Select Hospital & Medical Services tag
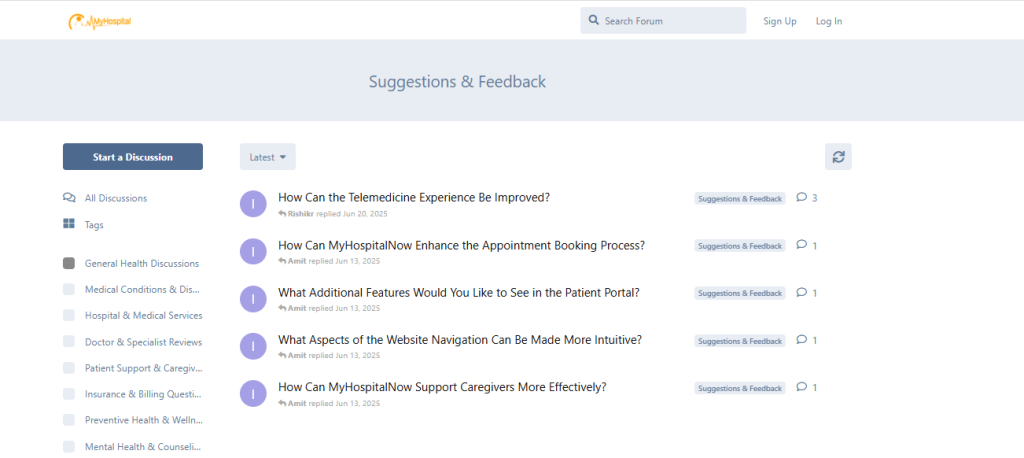 tap(143, 315)
